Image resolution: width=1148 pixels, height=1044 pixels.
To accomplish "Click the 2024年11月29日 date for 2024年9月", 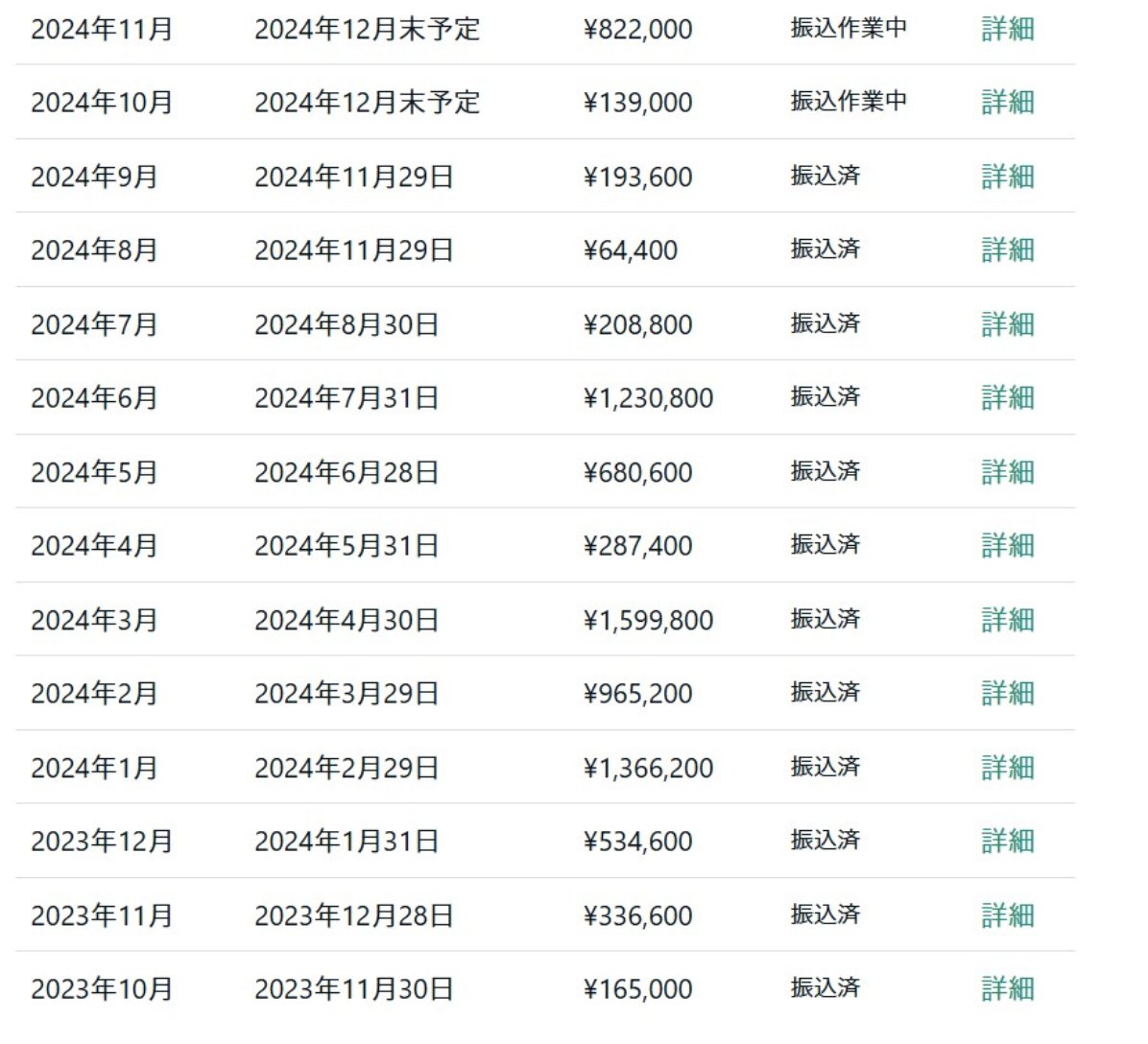I will [x=353, y=177].
